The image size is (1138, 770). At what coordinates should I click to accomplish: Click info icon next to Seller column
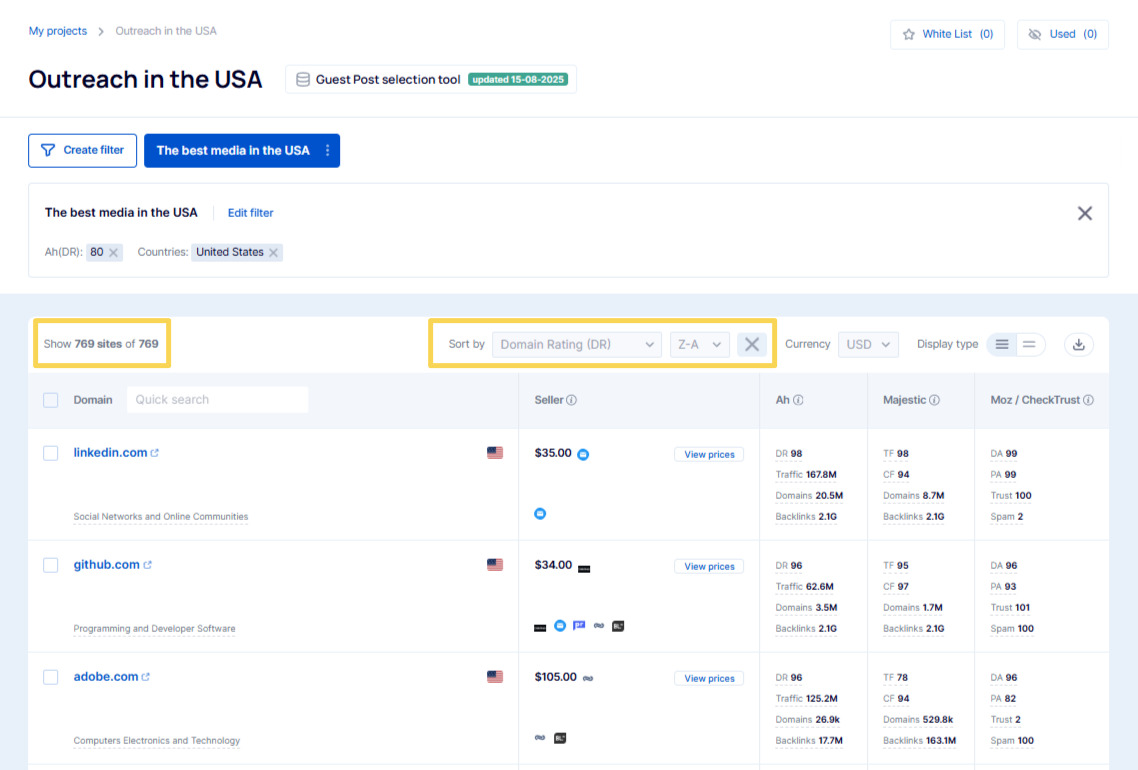pyautogui.click(x=572, y=400)
